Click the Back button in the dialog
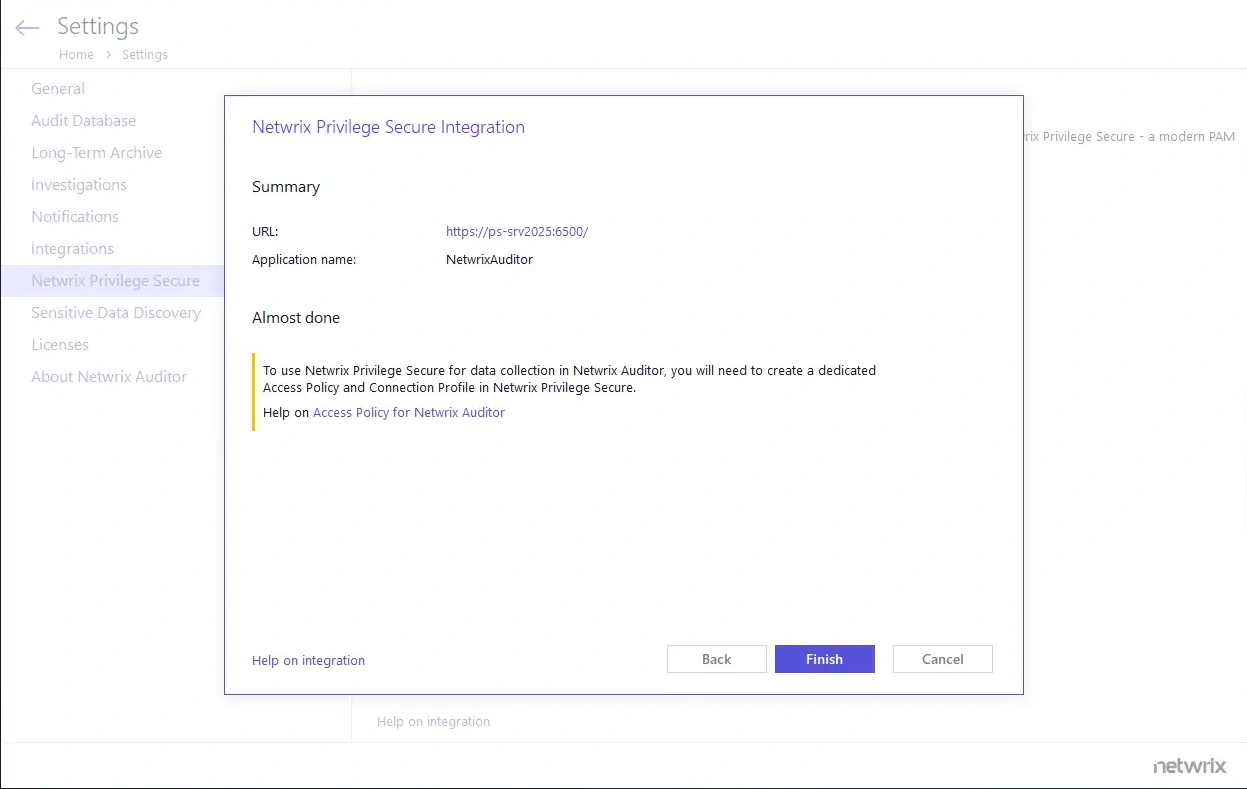The height and width of the screenshot is (789, 1247). pyautogui.click(x=716, y=659)
